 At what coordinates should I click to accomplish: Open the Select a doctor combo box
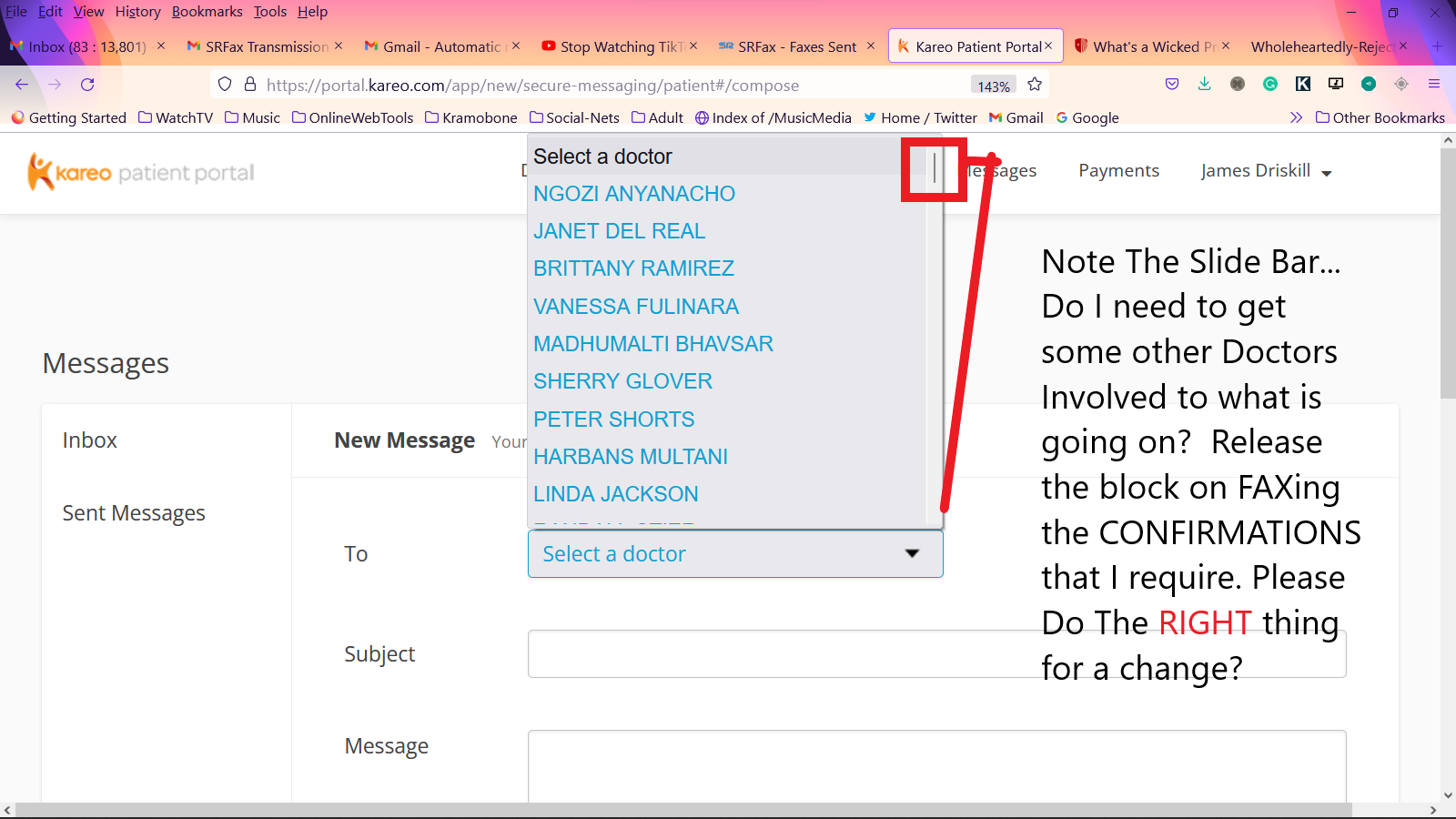(735, 553)
